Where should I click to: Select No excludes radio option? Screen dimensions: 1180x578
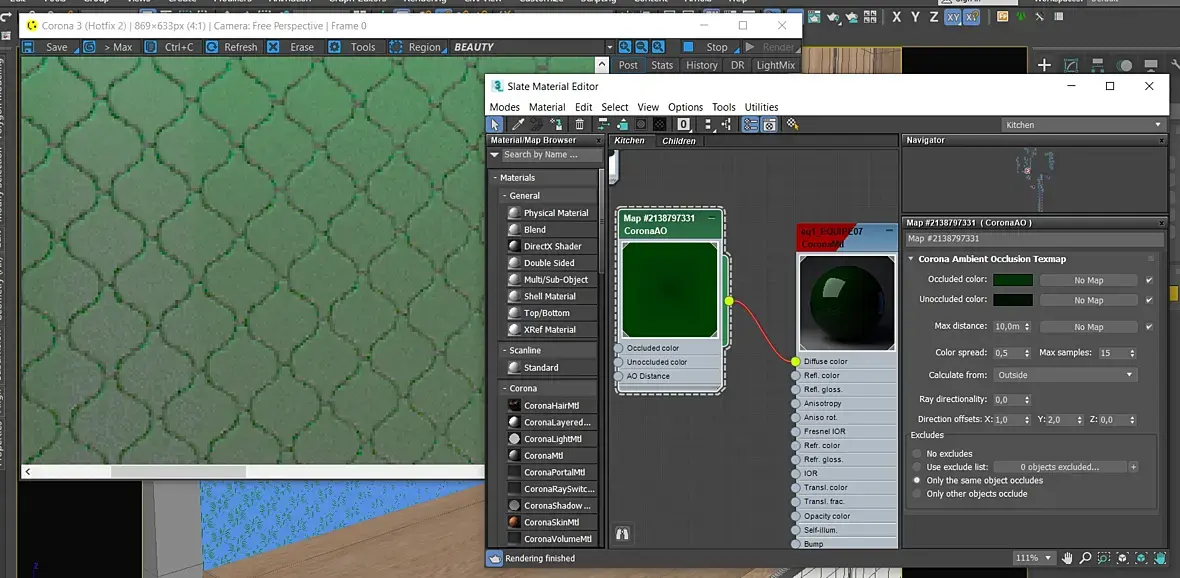click(x=917, y=454)
